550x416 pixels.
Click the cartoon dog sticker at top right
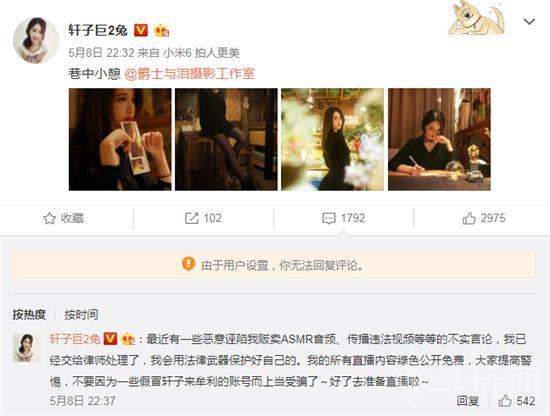477,18
